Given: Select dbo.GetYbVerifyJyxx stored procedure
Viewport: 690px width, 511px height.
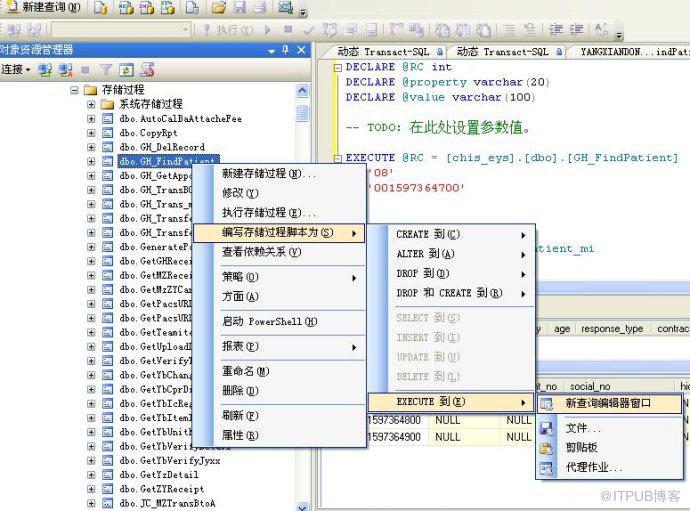Looking at the screenshot, I should 169,461.
